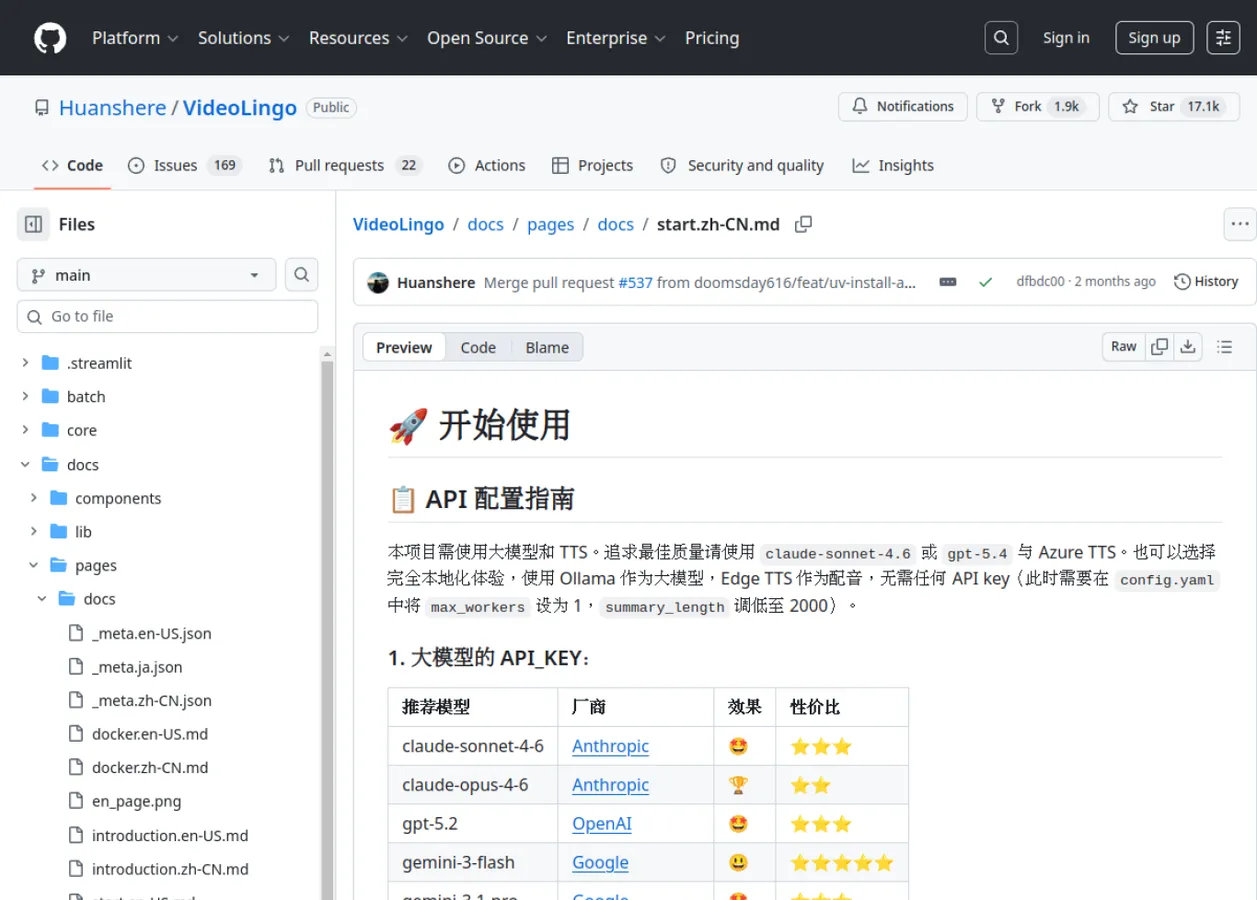Open the Platform menu
Viewport: 1257px width, 900px height.
point(135,38)
